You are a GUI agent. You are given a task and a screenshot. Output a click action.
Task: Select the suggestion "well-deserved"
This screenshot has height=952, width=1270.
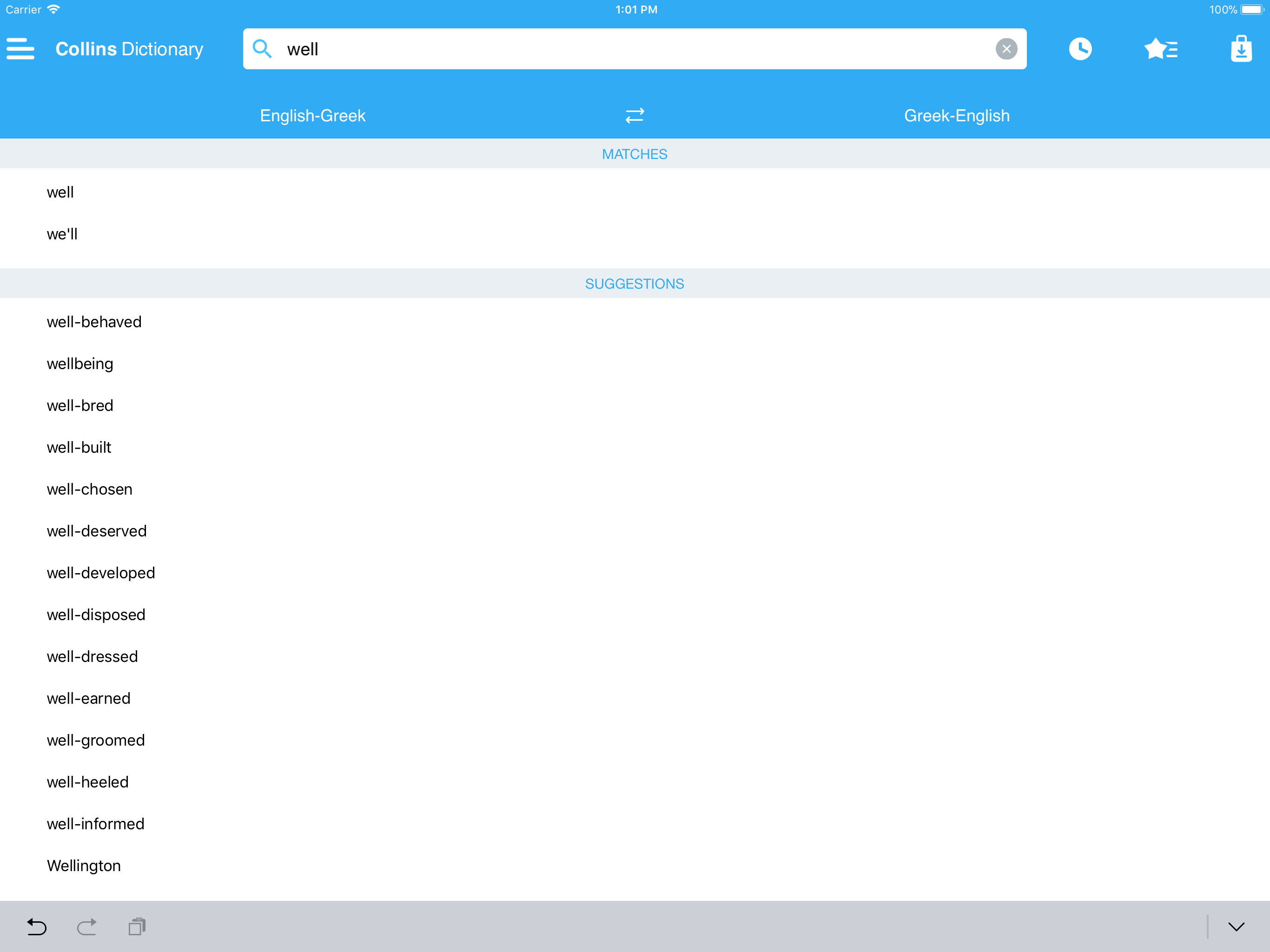96,531
